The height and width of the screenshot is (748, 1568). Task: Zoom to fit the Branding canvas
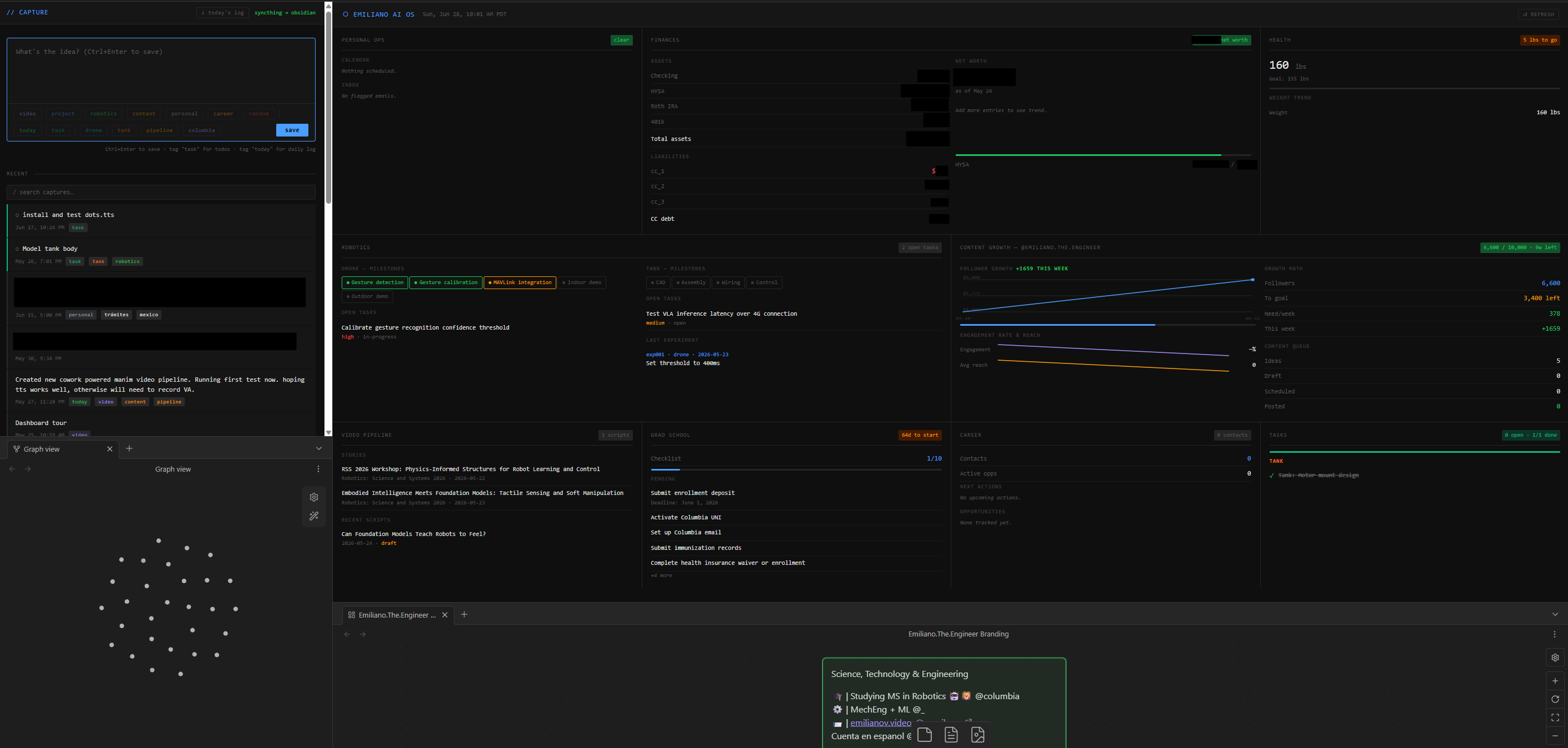coord(1555,717)
